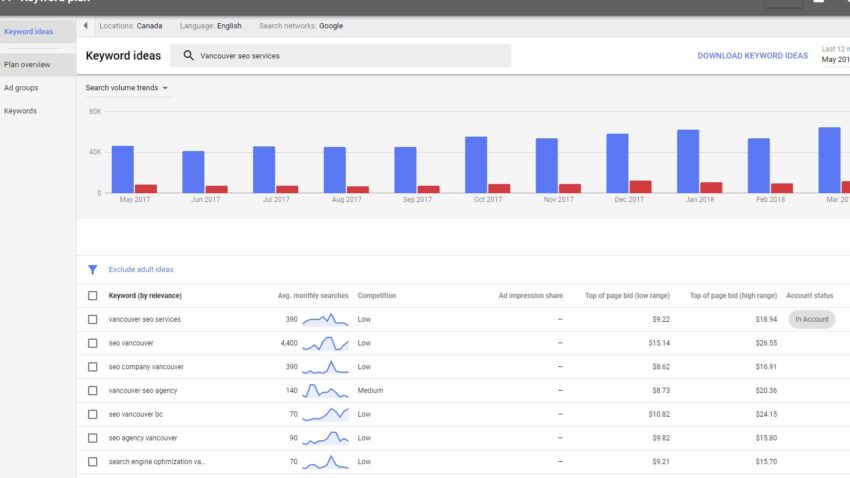Screen dimensions: 850x478
Task: Click the '$26.55' high range bid
Action: point(766,343)
